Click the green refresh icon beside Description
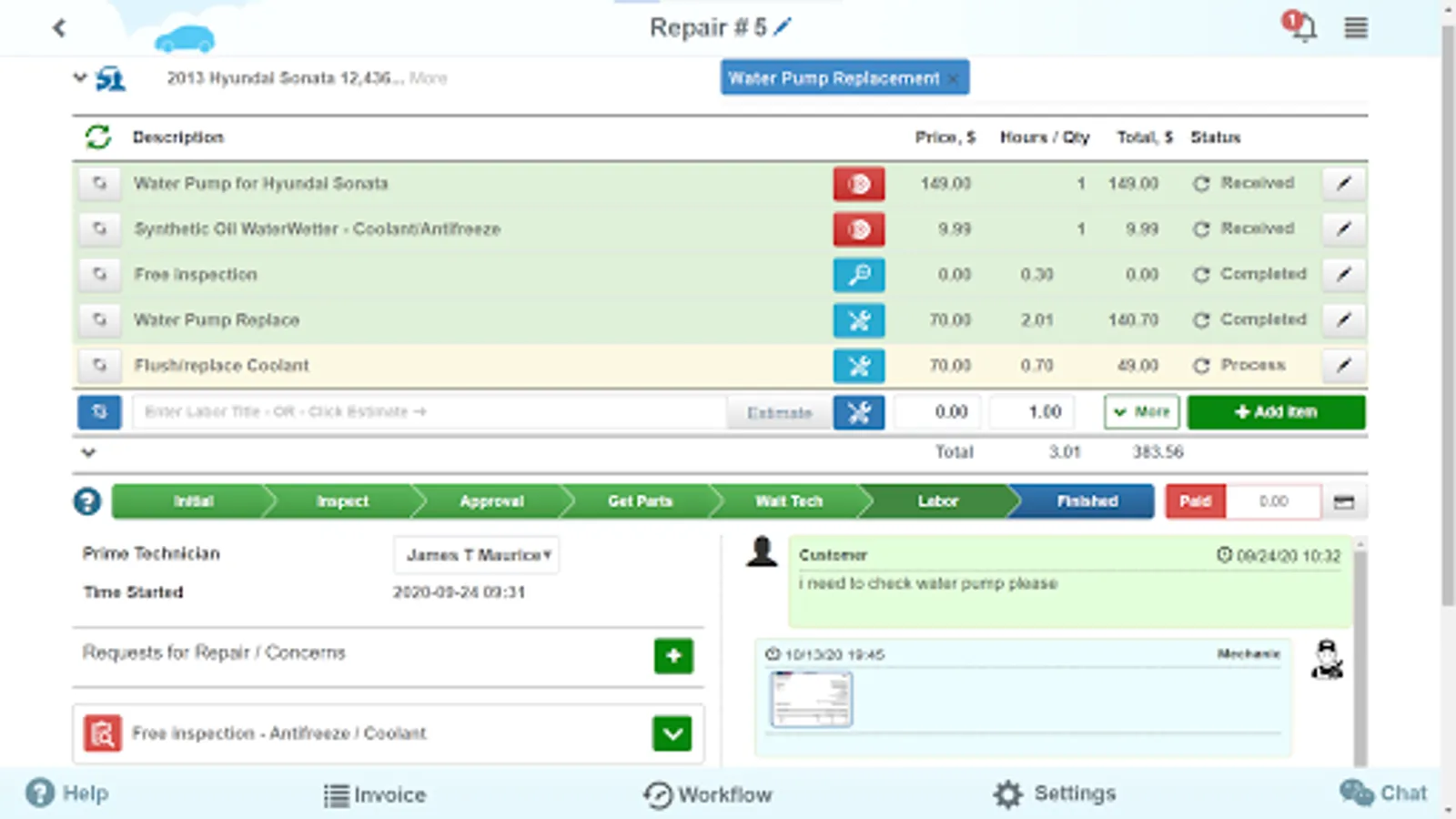Viewport: 1456px width, 819px height. 98,137
